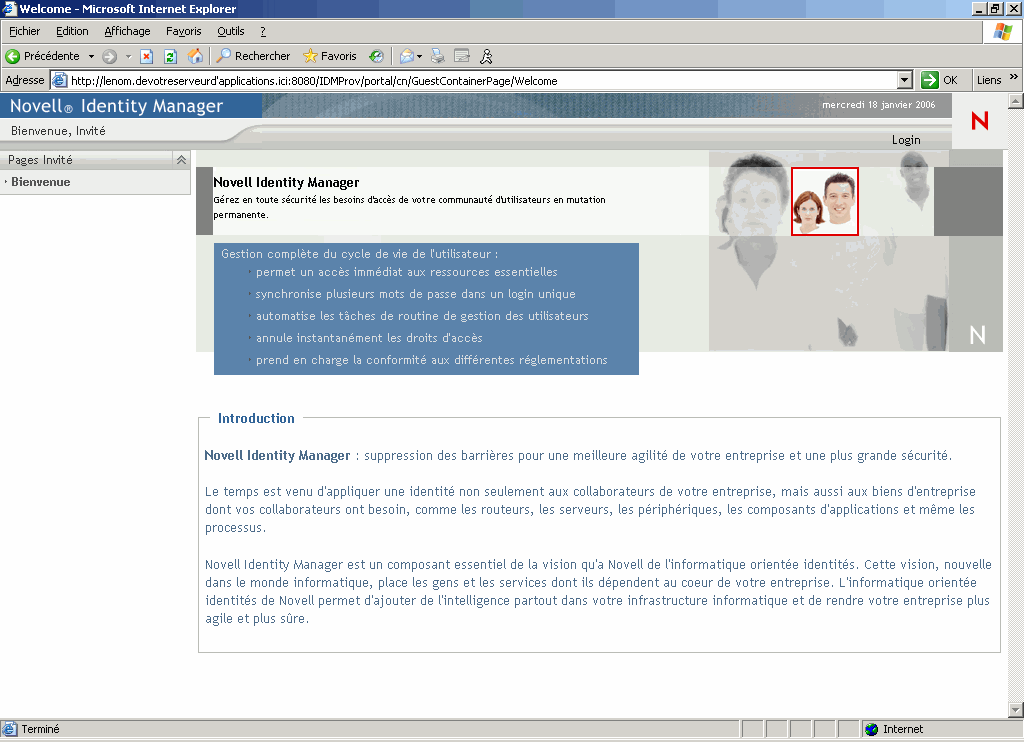This screenshot has height=742, width=1024.
Task: Click the IE icon in the title bar
Action: pyautogui.click(x=8, y=8)
